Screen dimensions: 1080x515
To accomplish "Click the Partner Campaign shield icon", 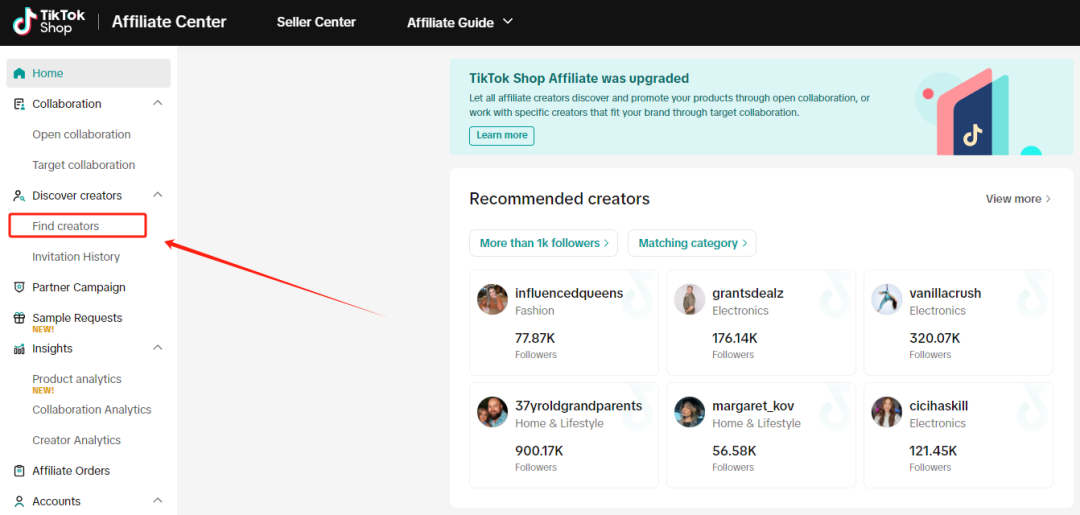I will (x=20, y=287).
